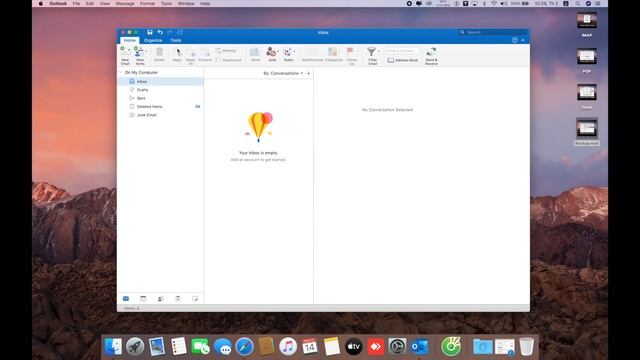This screenshot has height=360, width=640.
Task: Switch to Mail view at sidebar bottom
Action: point(126,299)
